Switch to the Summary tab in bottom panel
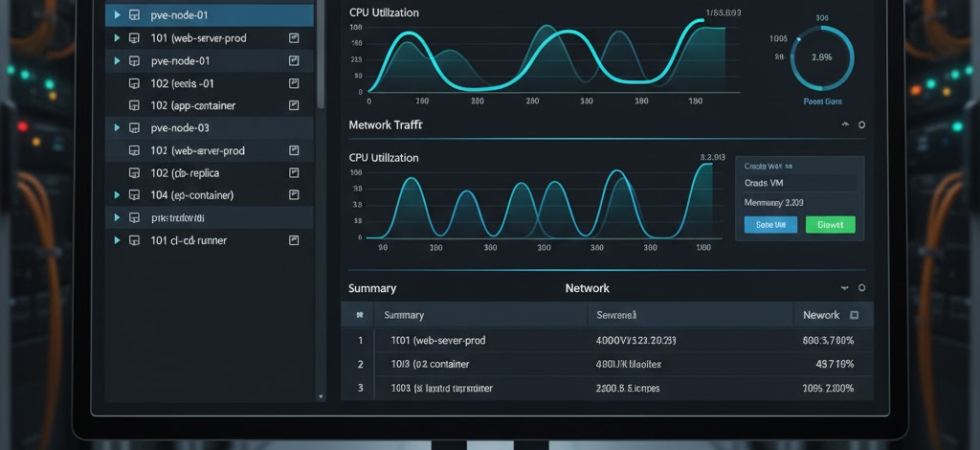Screen dimensions: 980x450 coord(372,288)
